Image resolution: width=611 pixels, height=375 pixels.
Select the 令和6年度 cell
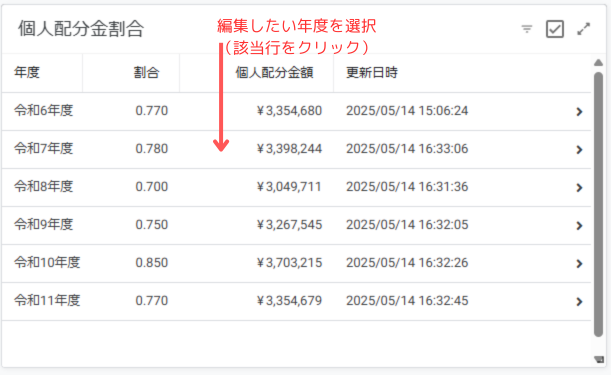[44, 111]
